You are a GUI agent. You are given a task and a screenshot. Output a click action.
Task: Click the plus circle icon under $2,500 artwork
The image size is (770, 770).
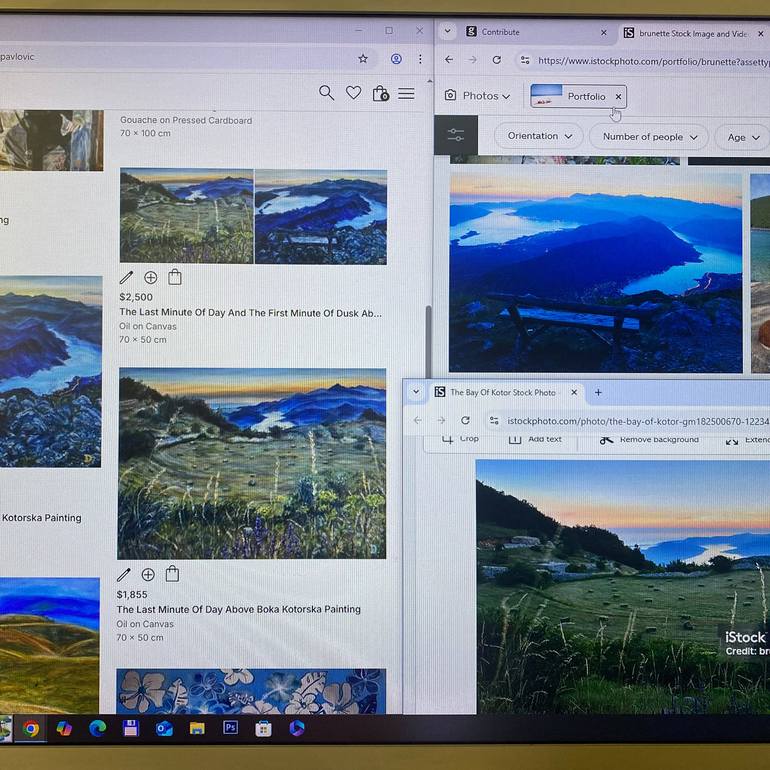[x=150, y=278]
